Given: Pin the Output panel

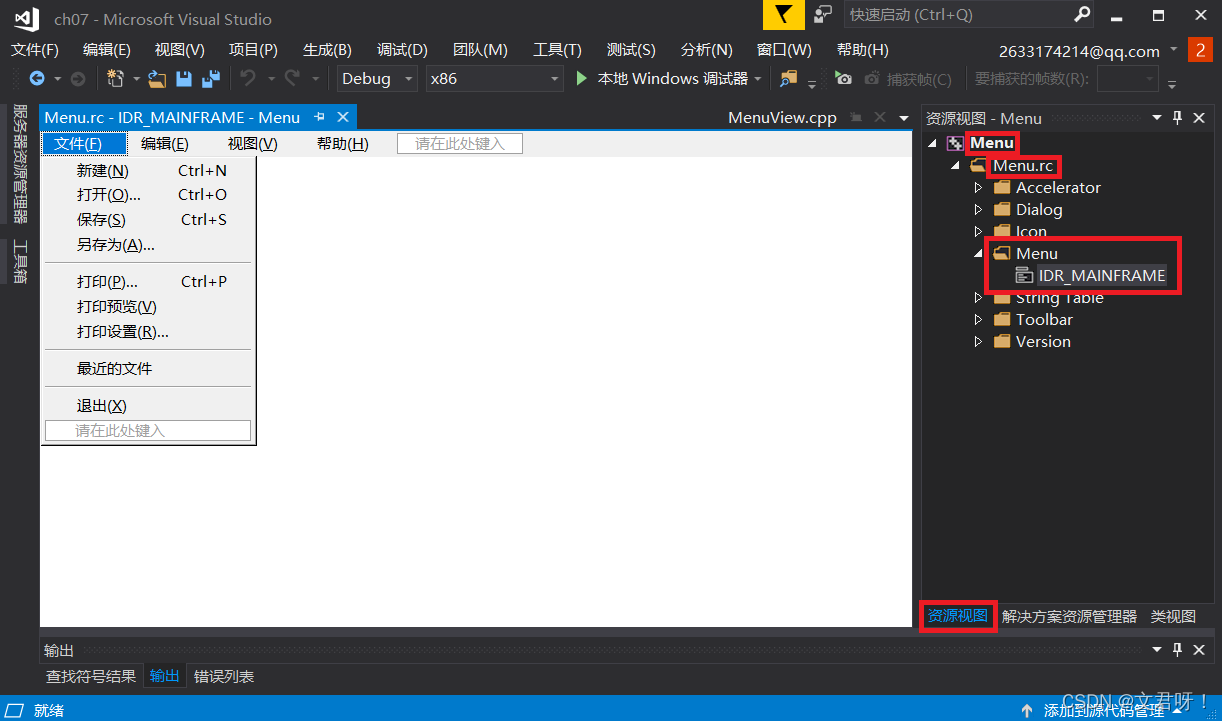Looking at the screenshot, I should [x=1177, y=650].
